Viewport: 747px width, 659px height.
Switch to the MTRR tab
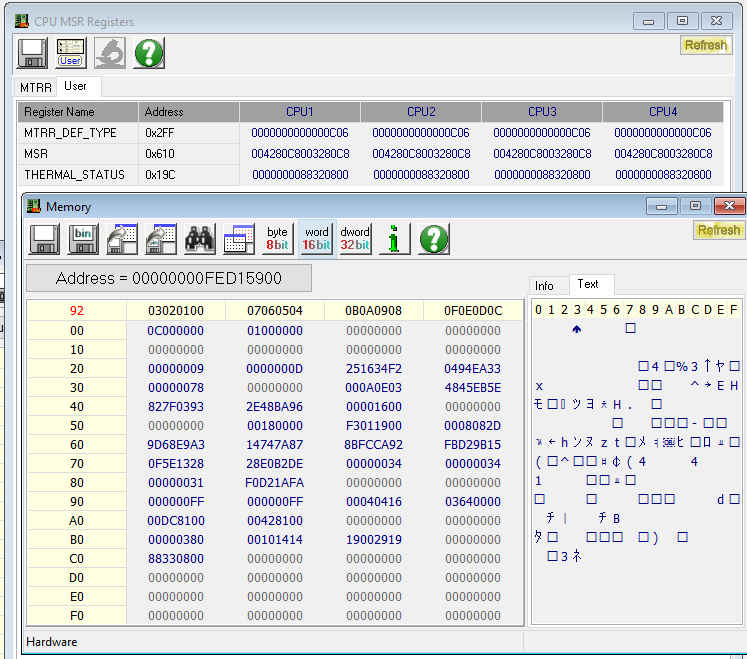coord(35,88)
